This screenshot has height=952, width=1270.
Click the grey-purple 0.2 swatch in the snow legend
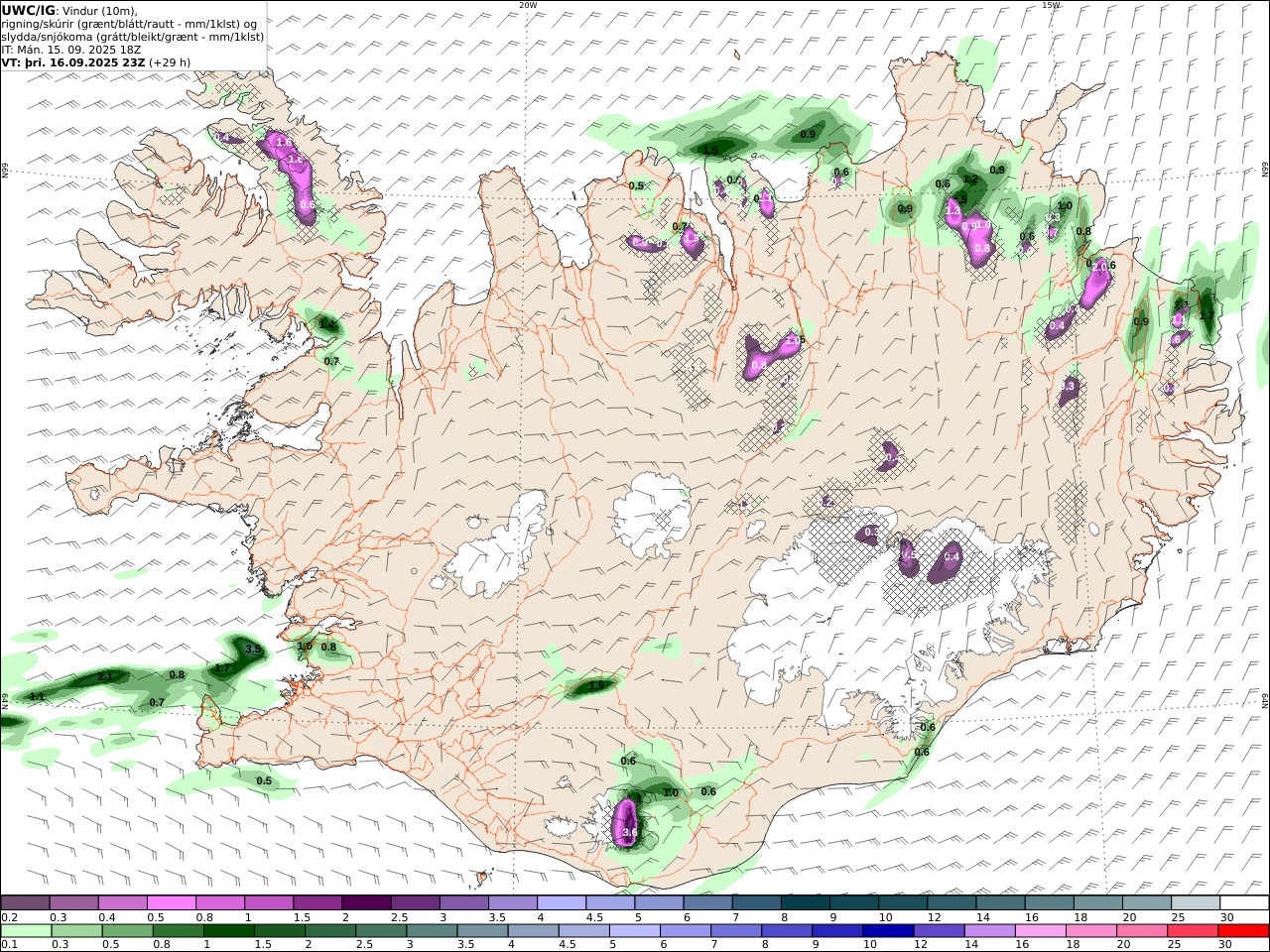pos(25,903)
